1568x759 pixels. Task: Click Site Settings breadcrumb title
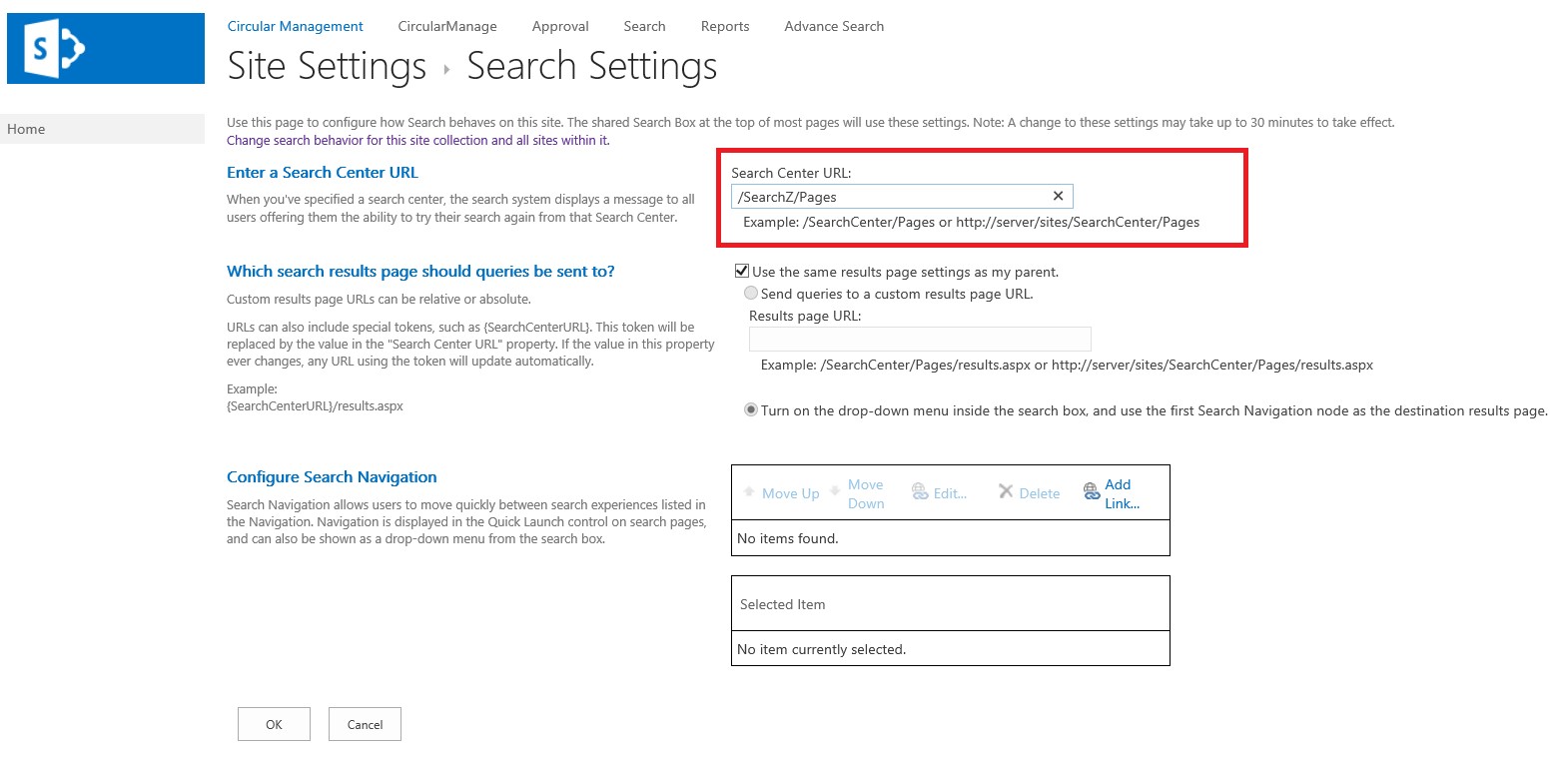(x=327, y=66)
